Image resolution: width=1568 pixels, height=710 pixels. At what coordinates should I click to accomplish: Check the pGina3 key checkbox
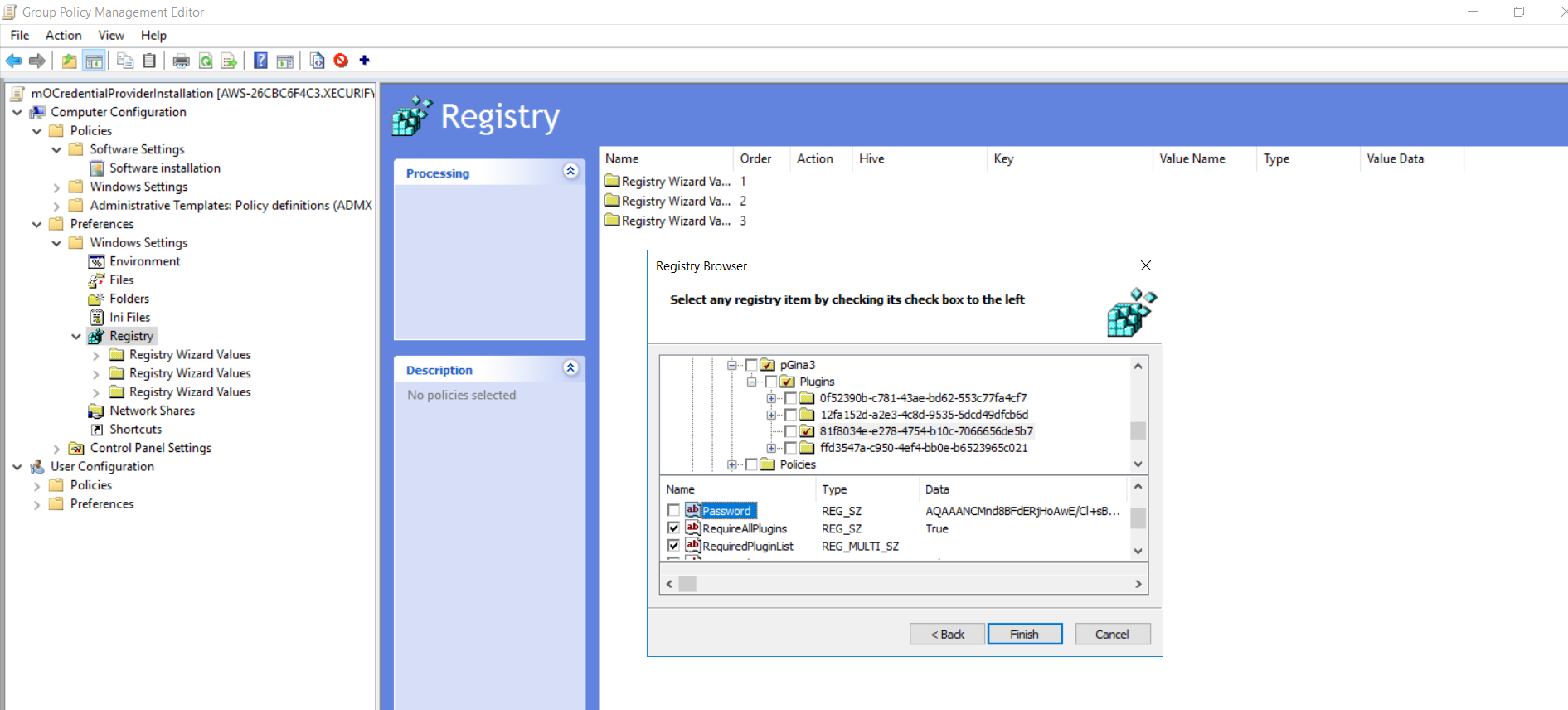click(751, 365)
